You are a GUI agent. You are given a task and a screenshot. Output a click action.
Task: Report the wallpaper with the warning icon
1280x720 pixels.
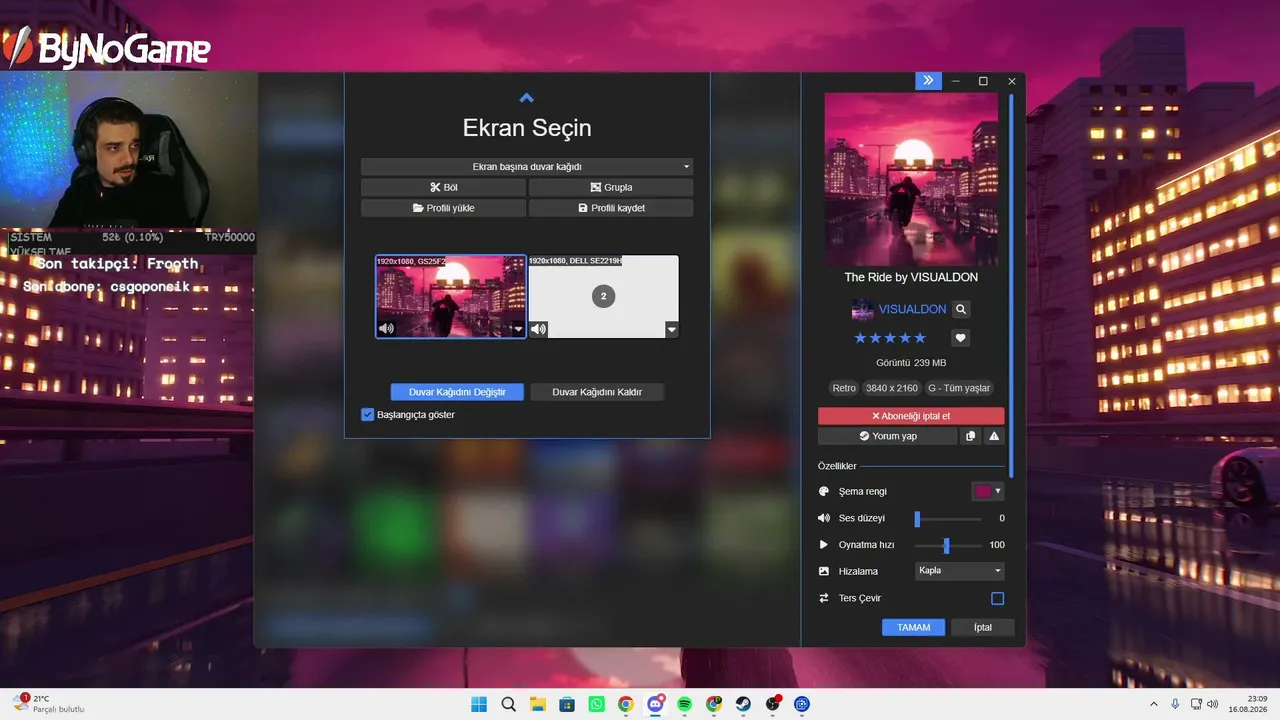994,436
